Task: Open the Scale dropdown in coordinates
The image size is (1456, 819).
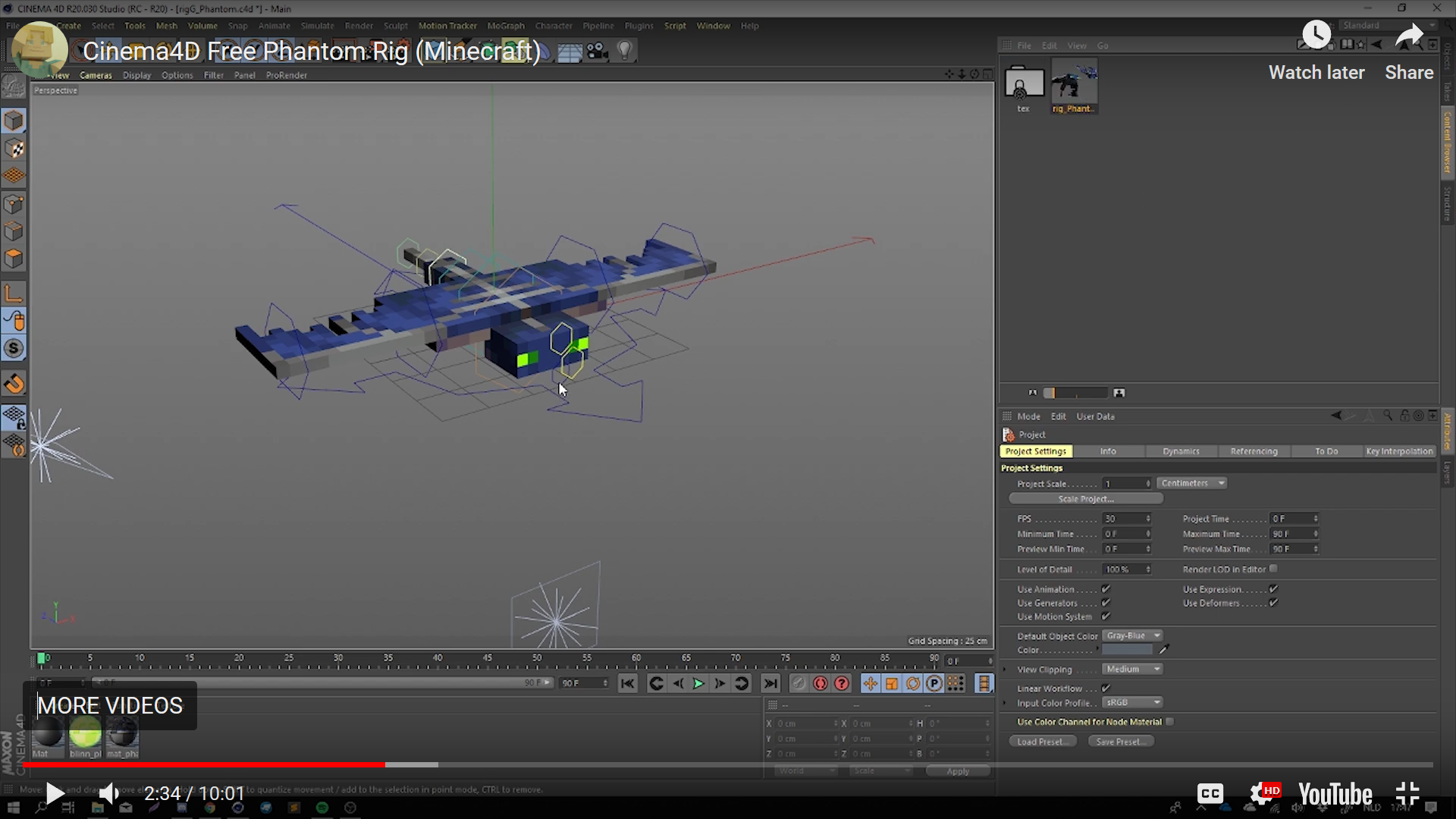Action: 882,770
